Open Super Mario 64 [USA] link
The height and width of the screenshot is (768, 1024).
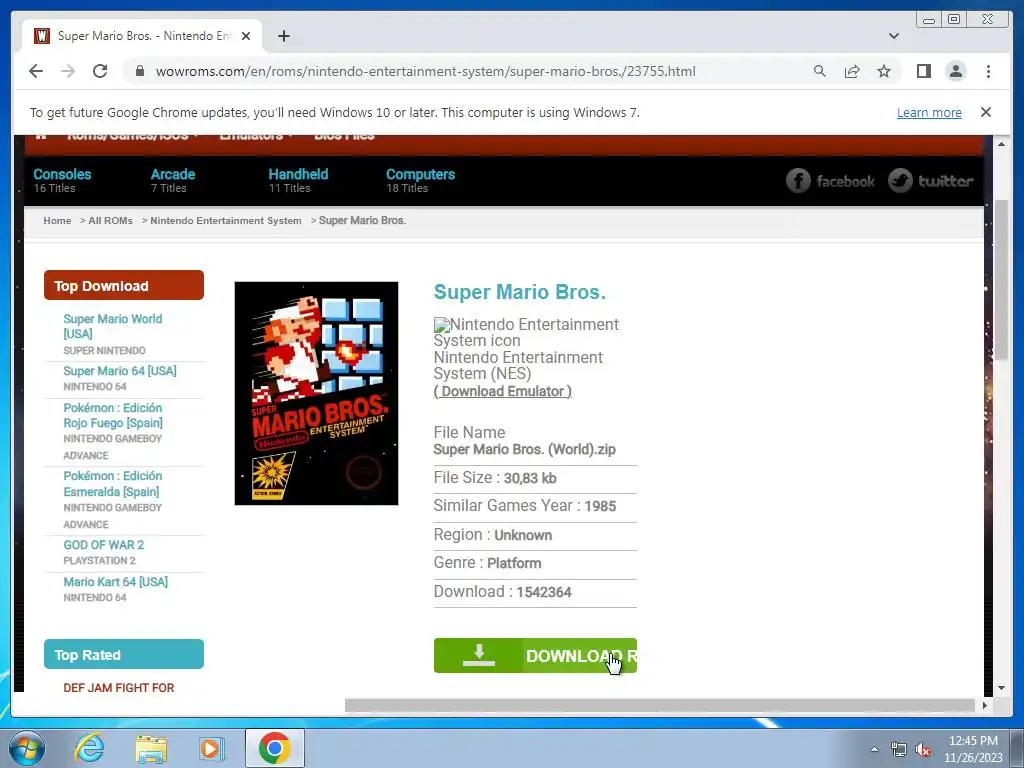pos(120,371)
